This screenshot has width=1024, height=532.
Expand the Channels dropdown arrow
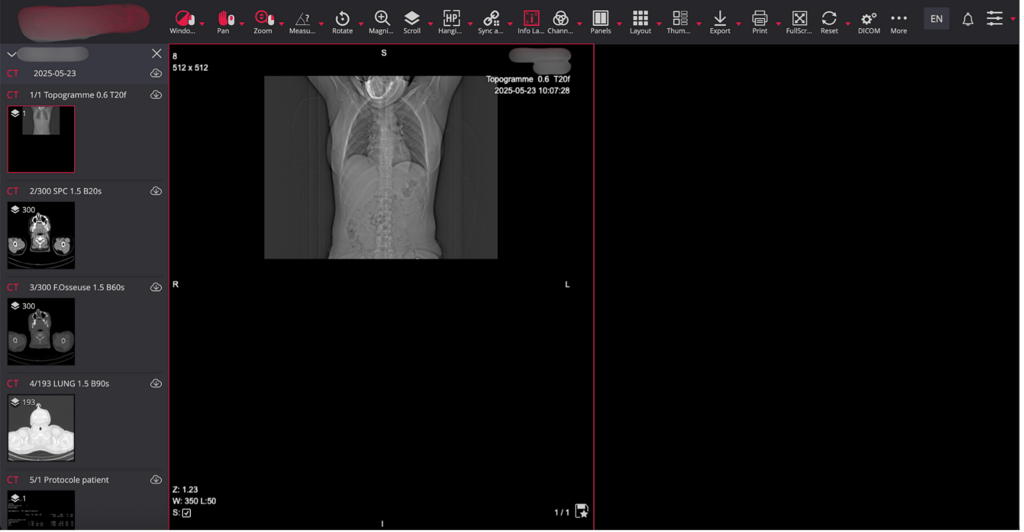(x=579, y=24)
